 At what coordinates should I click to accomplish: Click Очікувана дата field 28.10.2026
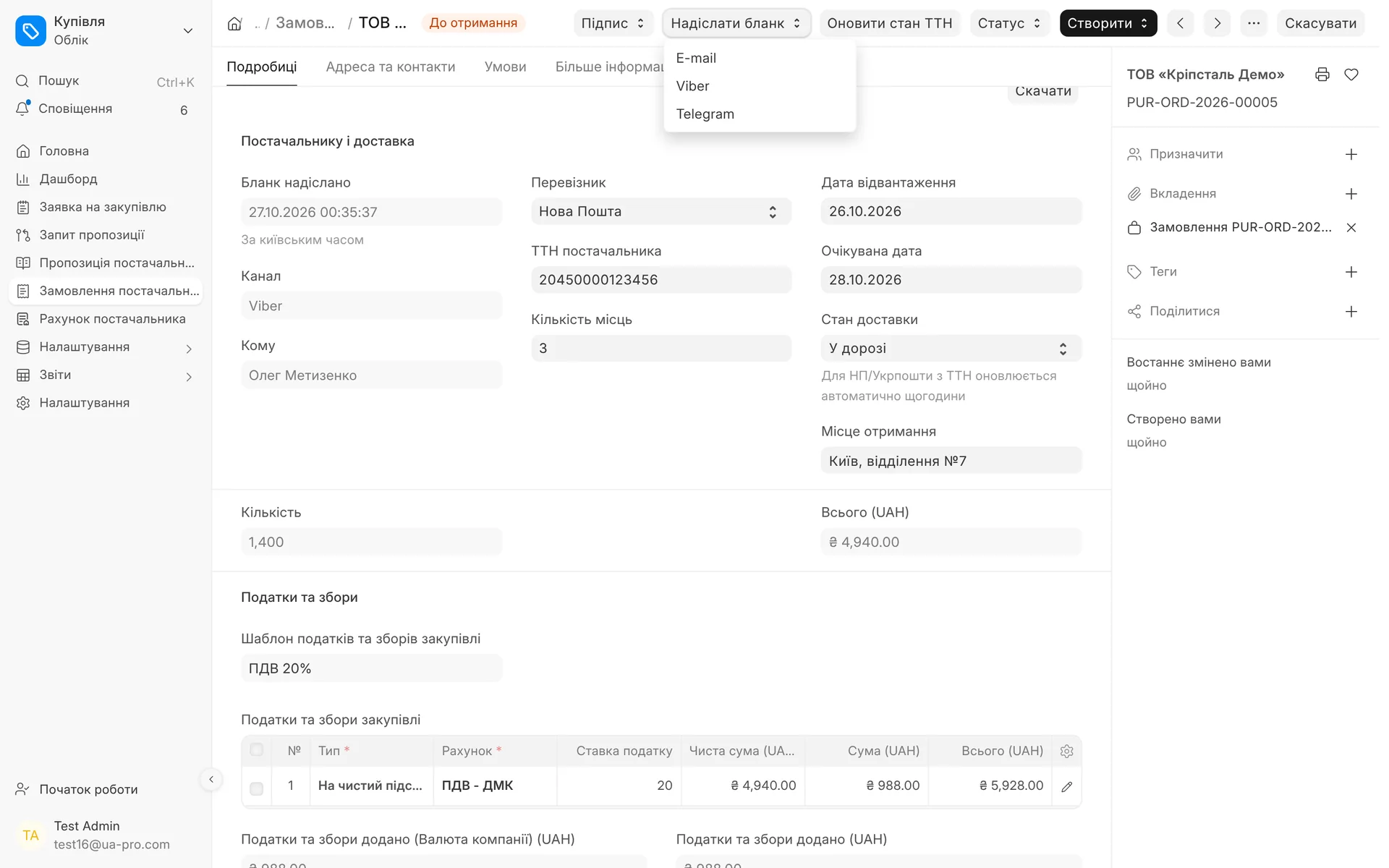pos(951,280)
